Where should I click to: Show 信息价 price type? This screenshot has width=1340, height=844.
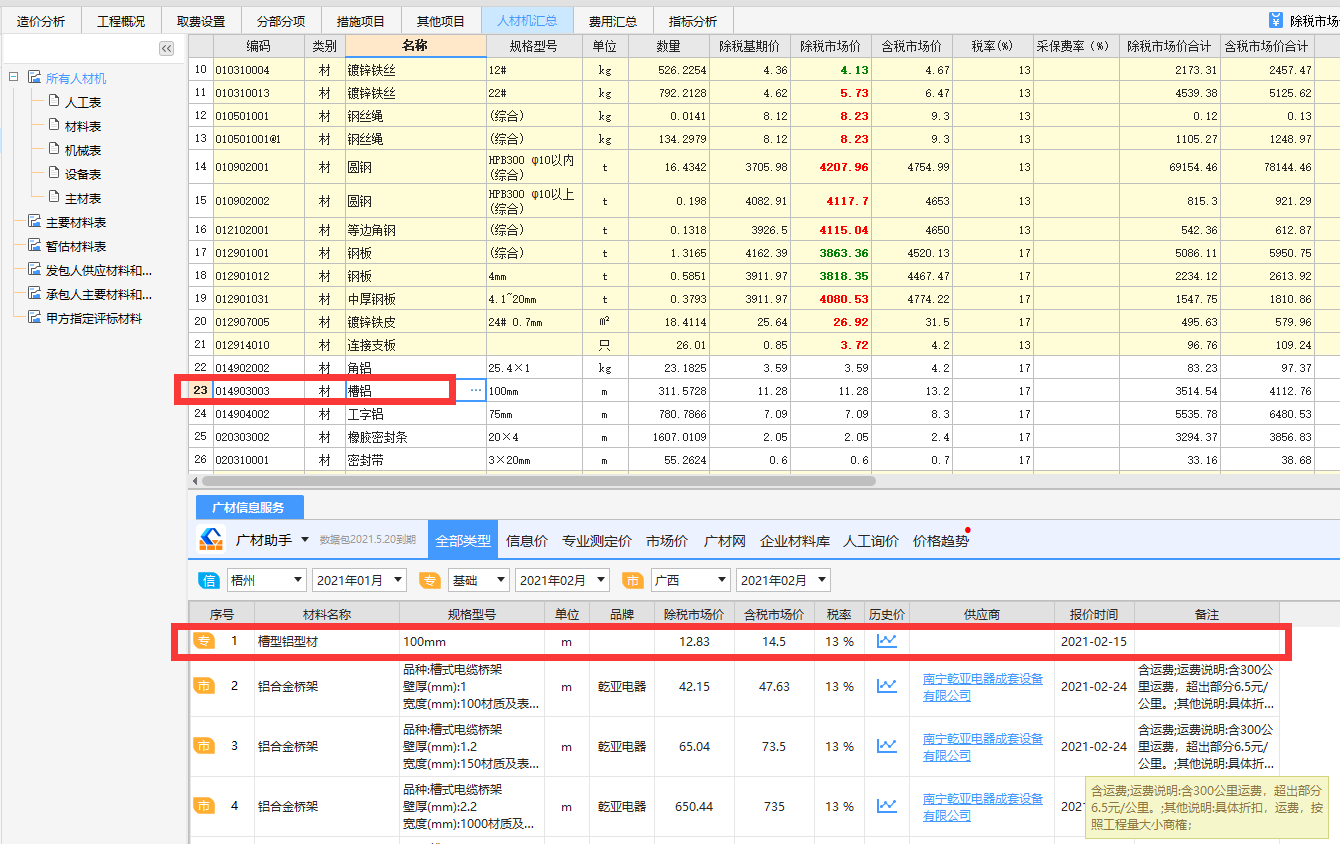[x=527, y=540]
